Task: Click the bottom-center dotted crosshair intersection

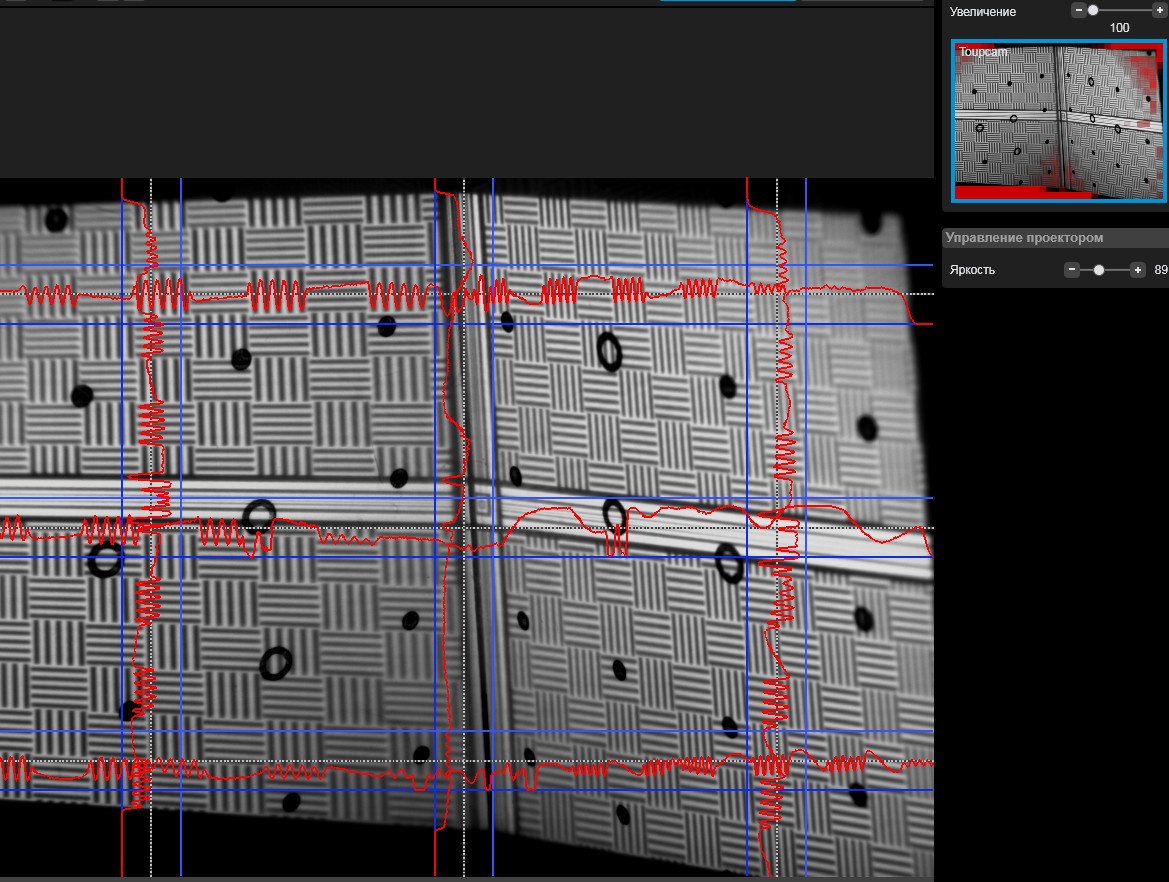Action: [464, 762]
